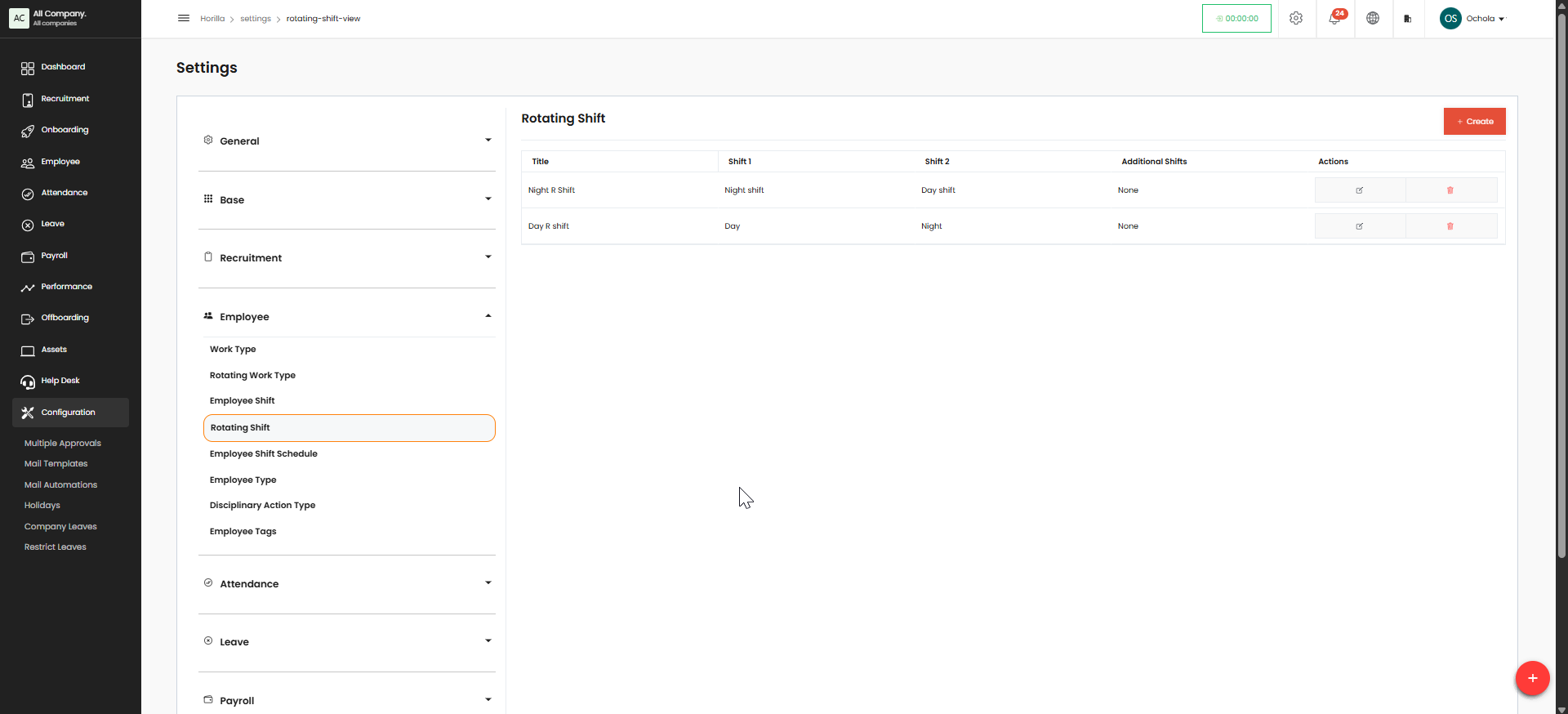Delete the Day R shift row
The image size is (1568, 714).
click(1450, 226)
